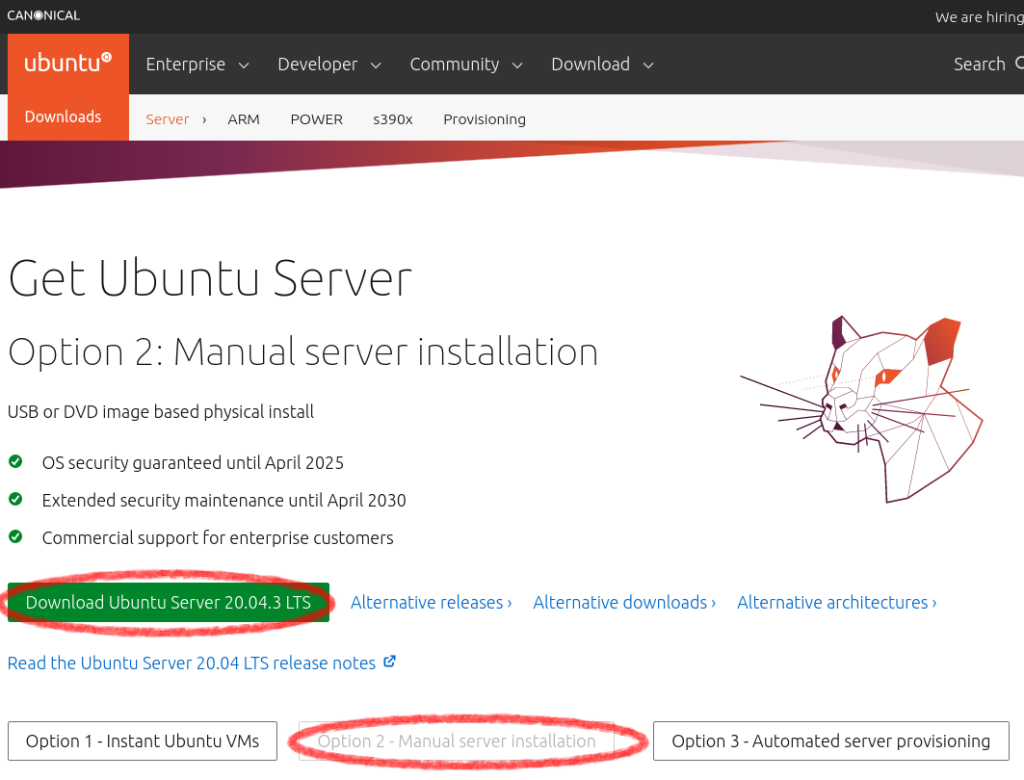Click OS security guaranteed until April 2025
1024x780 pixels.
(x=193, y=463)
